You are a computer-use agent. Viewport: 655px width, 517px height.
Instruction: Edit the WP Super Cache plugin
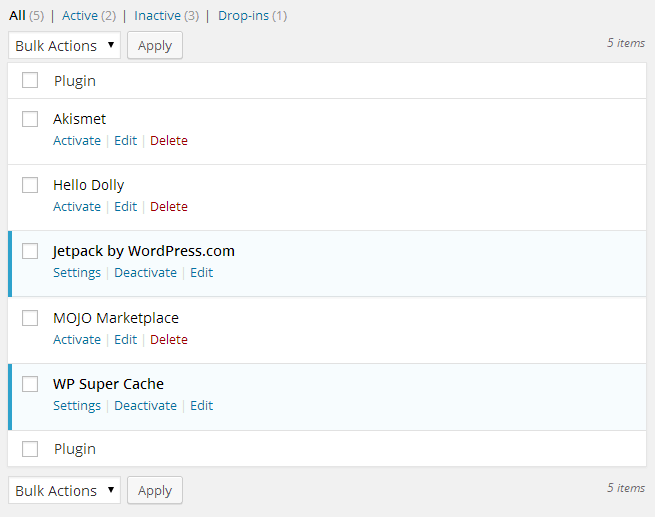pyautogui.click(x=202, y=405)
